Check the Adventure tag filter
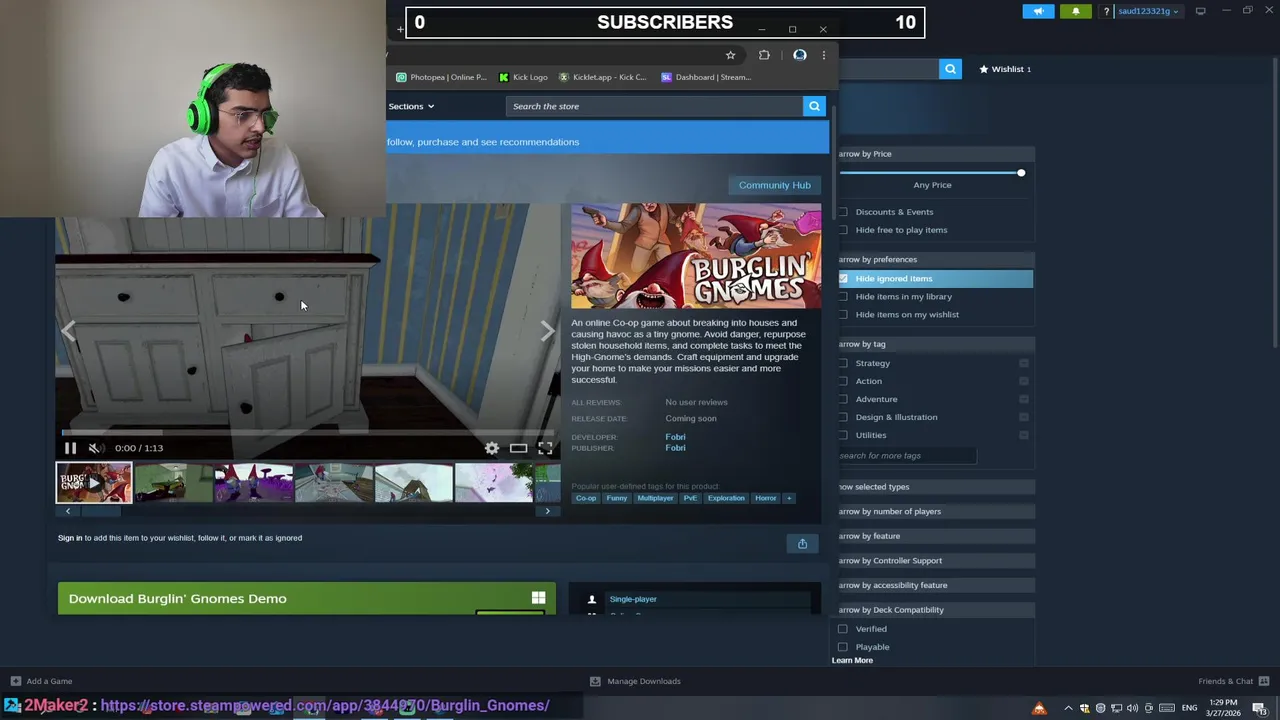The height and width of the screenshot is (720, 1280). pos(843,399)
